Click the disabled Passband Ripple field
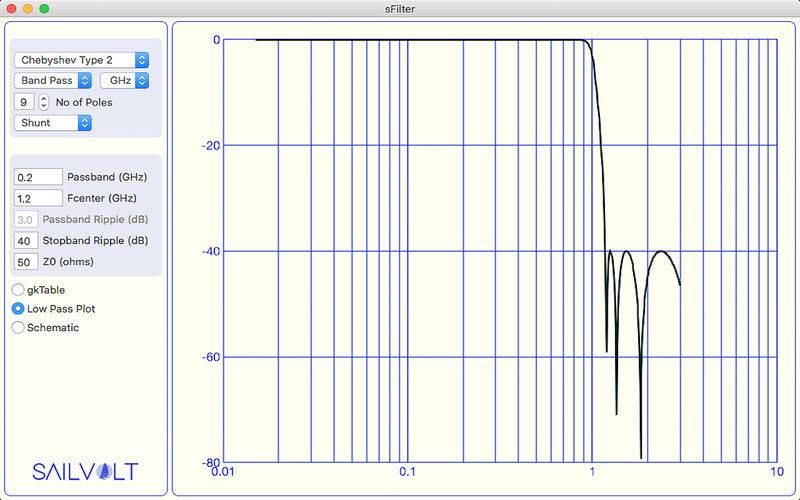The image size is (800, 500). click(x=26, y=219)
